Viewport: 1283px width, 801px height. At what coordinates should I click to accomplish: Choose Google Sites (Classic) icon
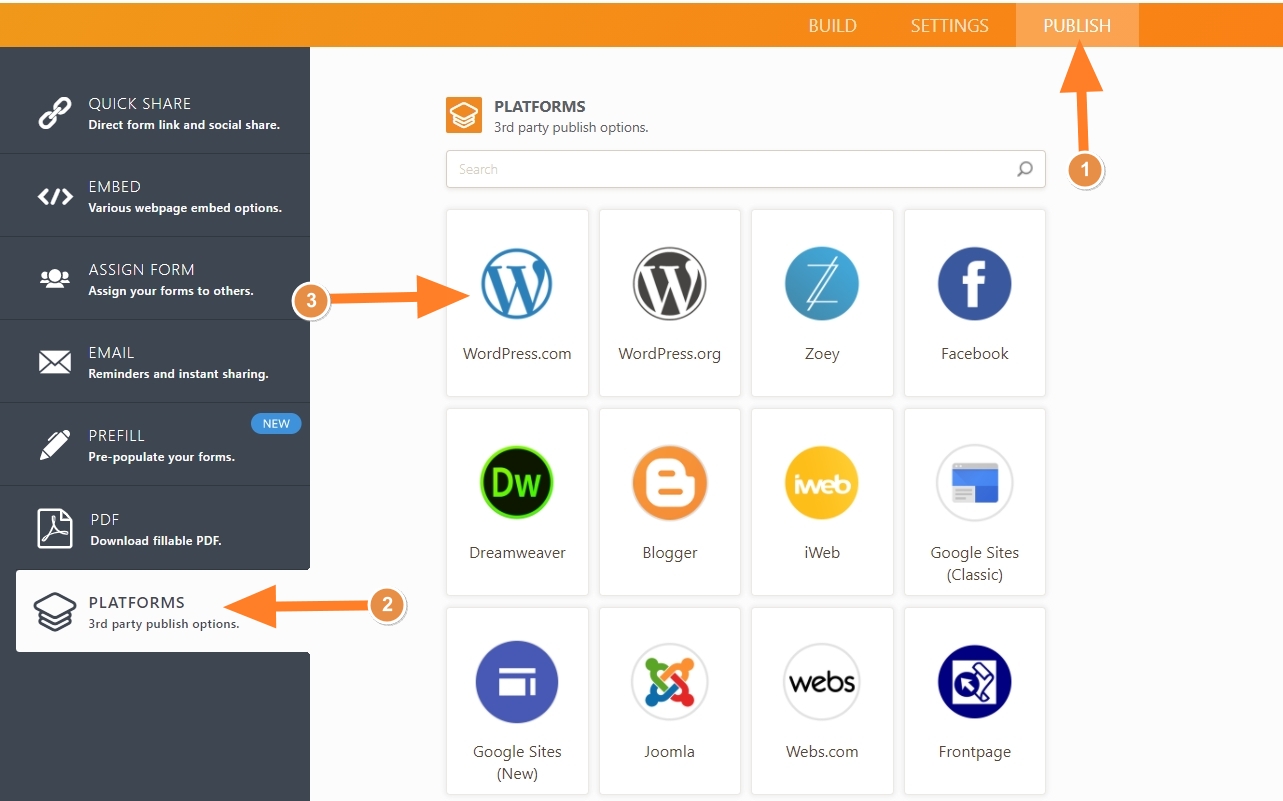click(x=974, y=483)
